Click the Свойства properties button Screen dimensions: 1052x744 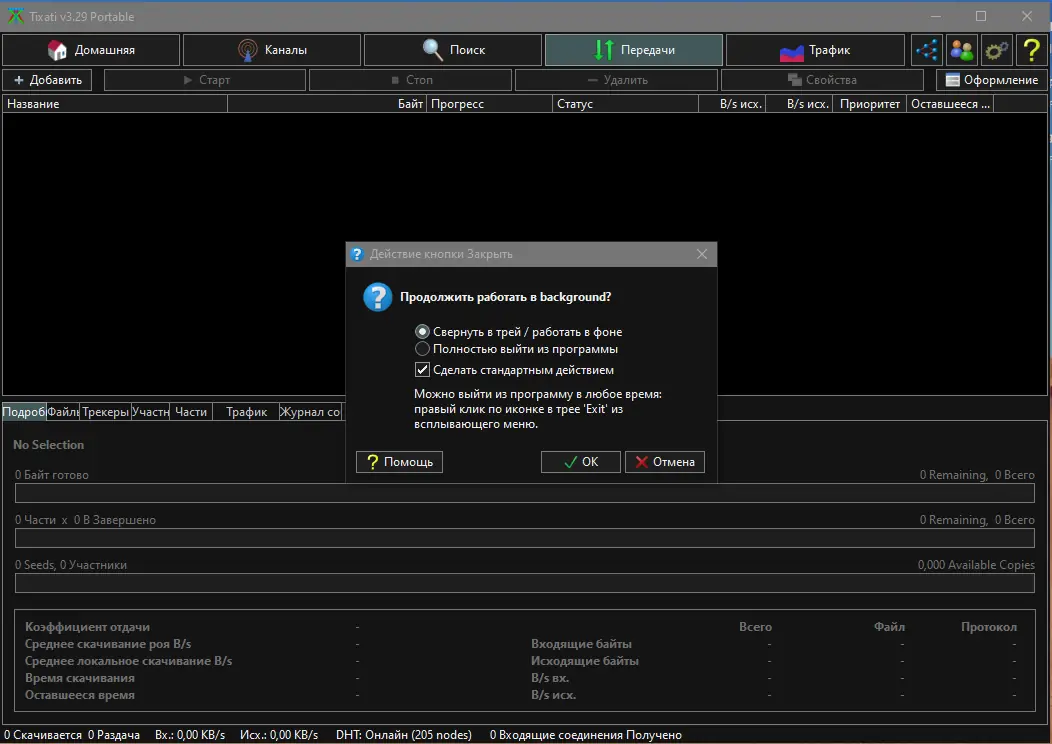pos(822,80)
